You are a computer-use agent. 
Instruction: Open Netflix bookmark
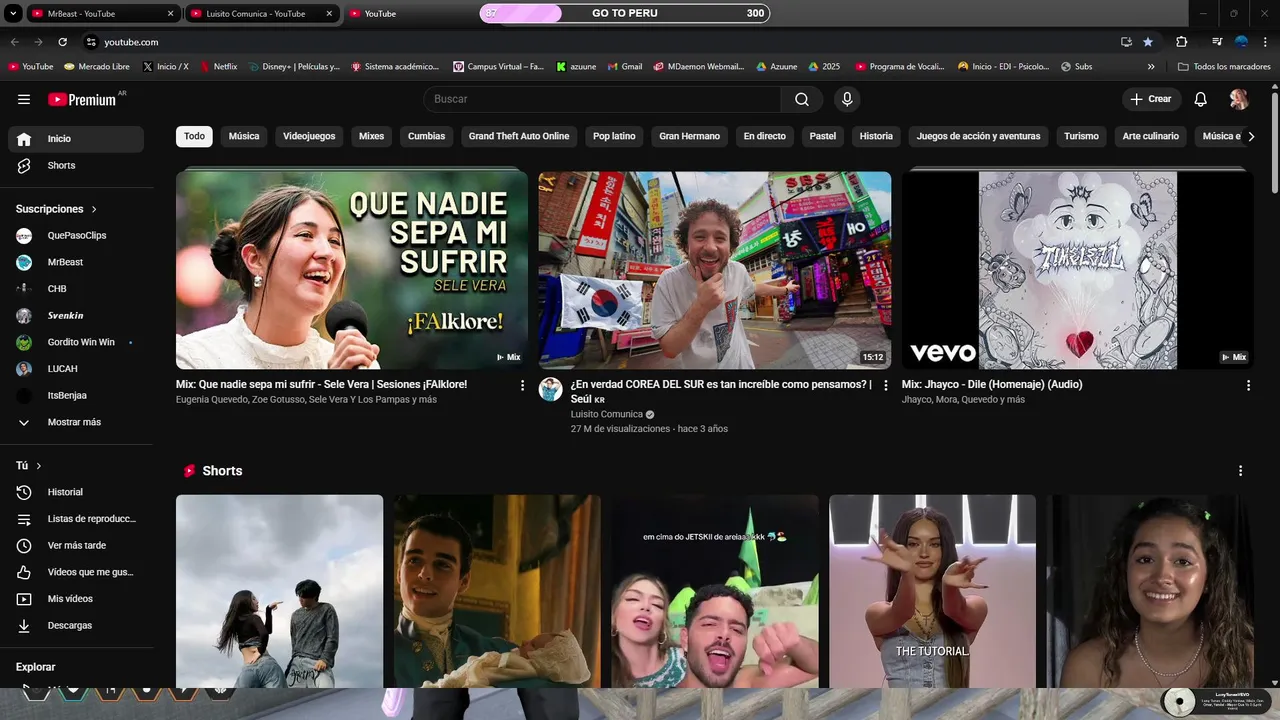tap(219, 67)
